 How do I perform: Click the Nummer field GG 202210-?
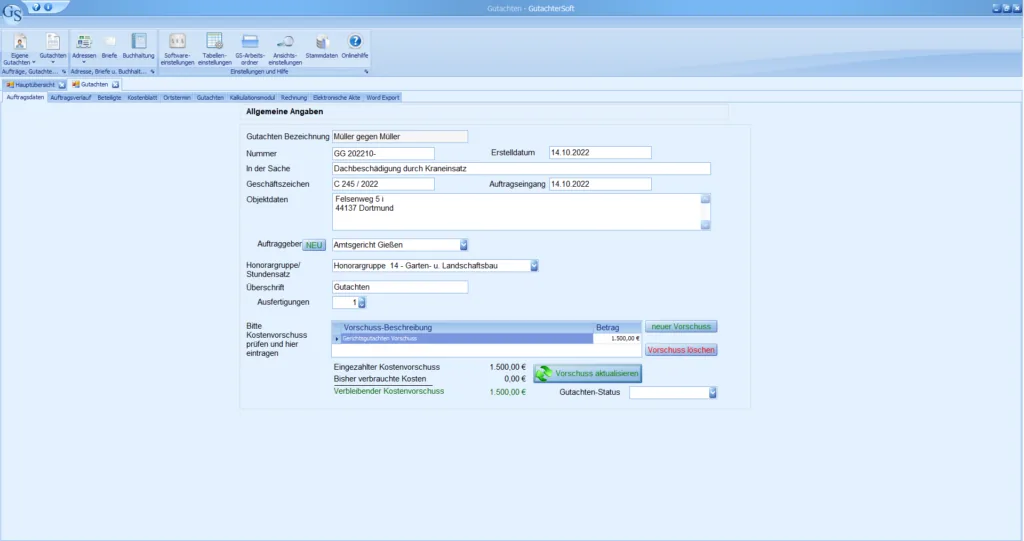(x=383, y=154)
